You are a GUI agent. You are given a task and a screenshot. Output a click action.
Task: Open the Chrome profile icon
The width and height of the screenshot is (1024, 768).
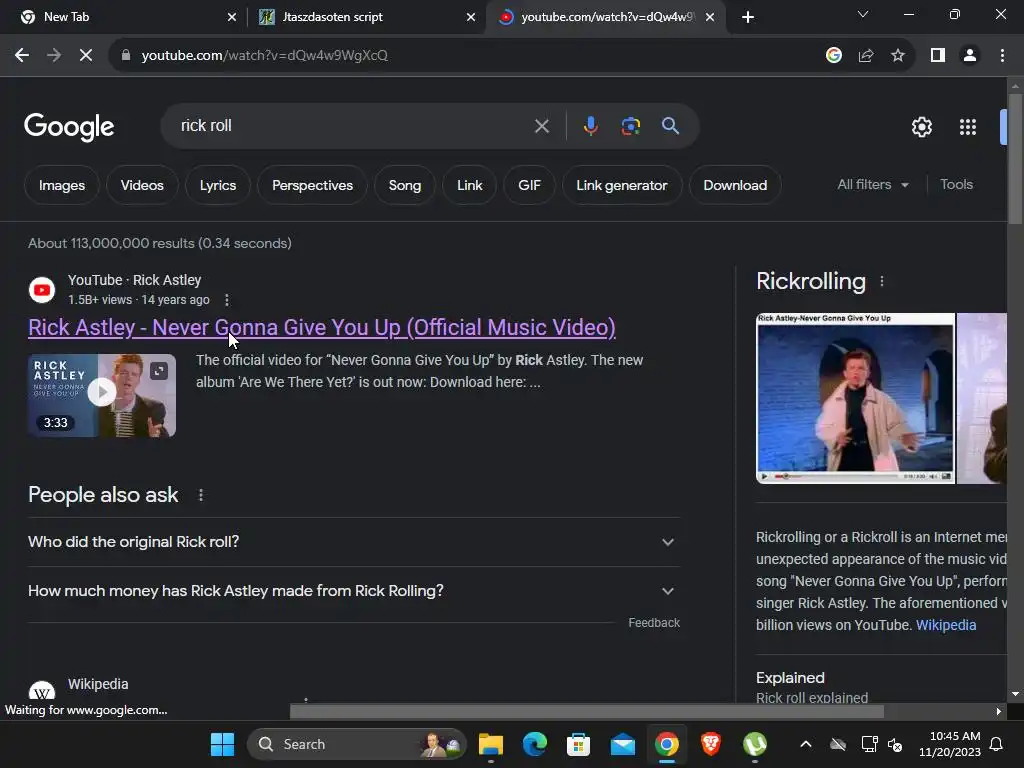[970, 56]
